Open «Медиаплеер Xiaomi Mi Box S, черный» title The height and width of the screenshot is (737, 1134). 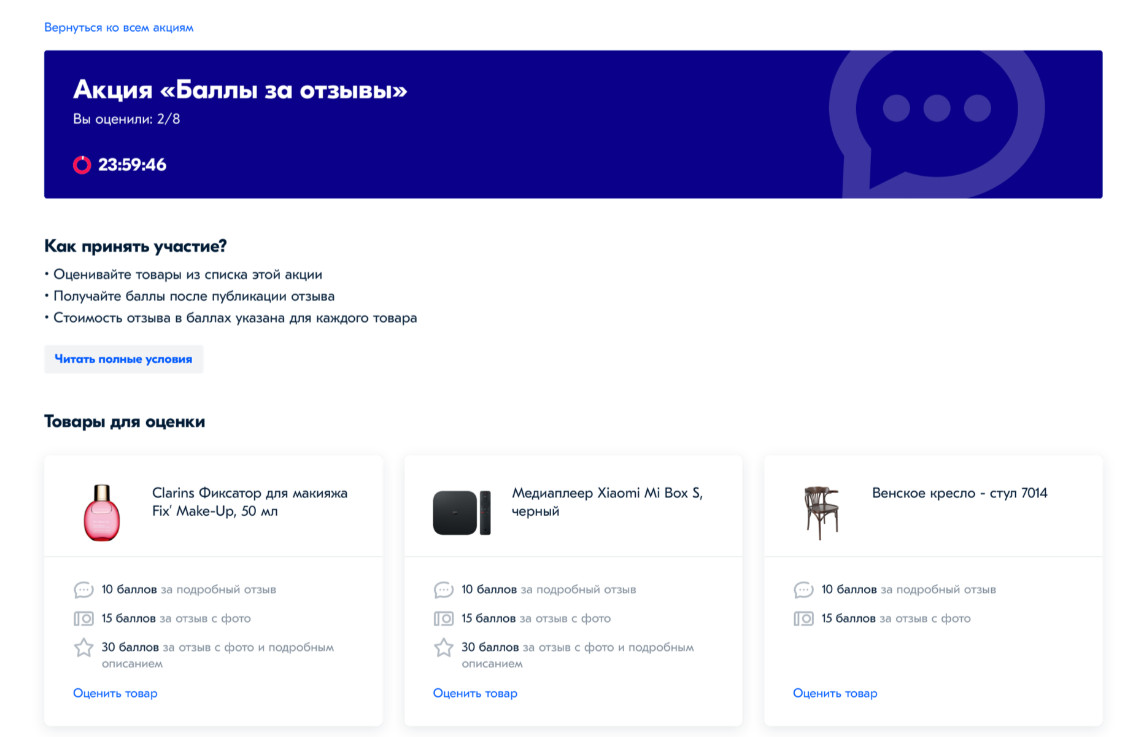[x=607, y=502]
